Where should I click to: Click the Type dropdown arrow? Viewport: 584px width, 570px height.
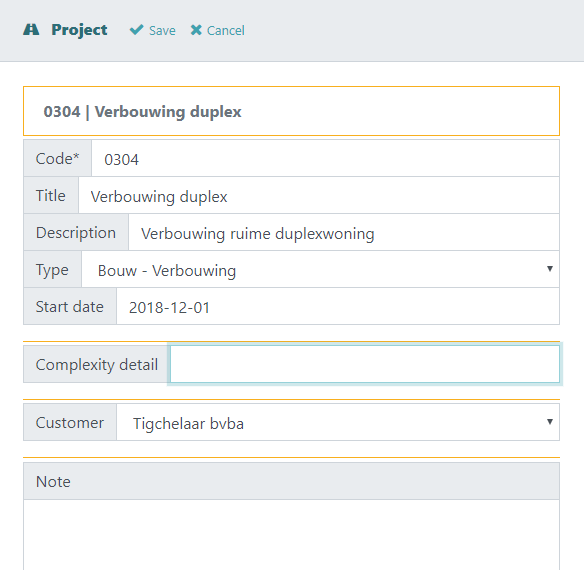tap(550, 269)
